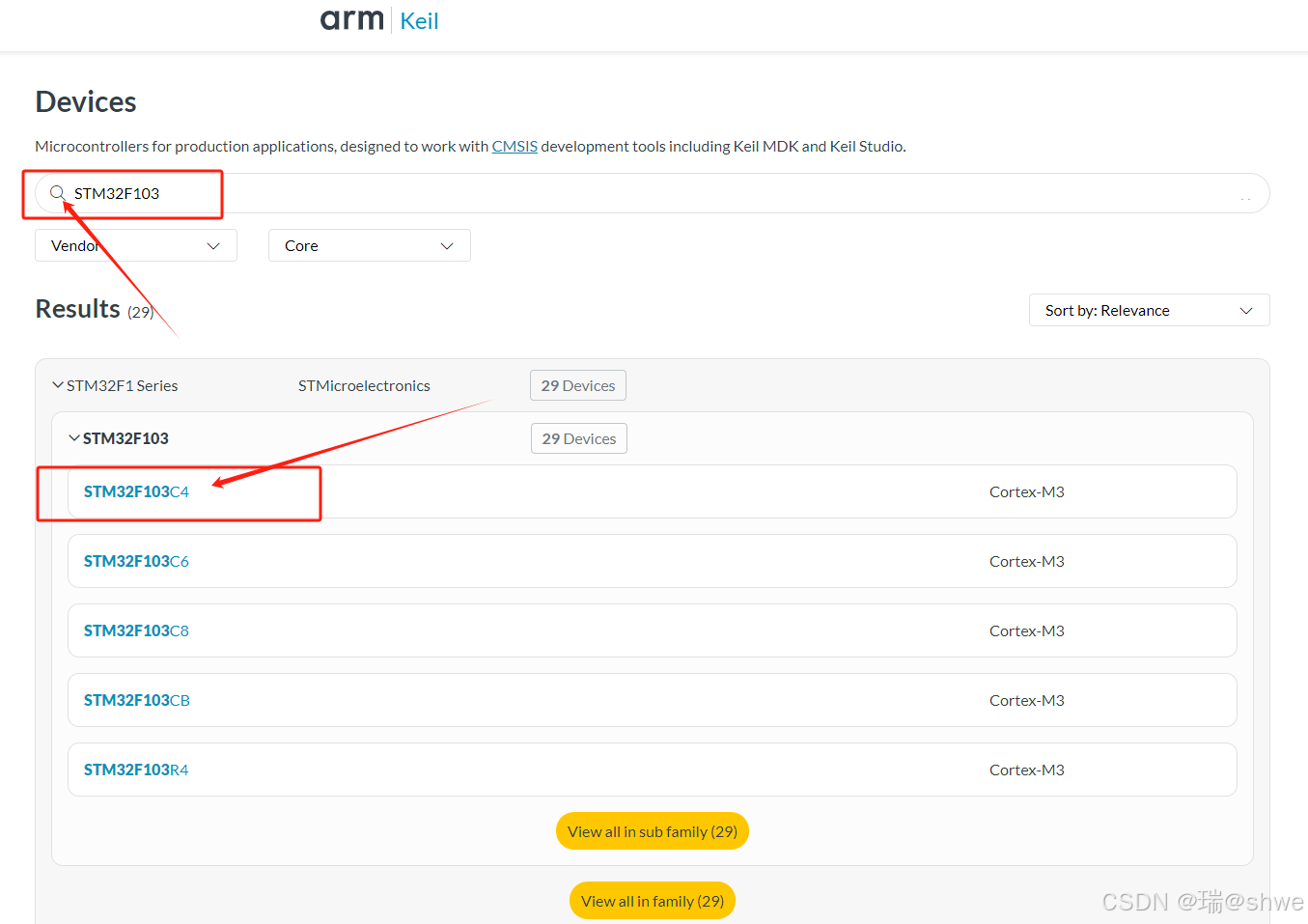This screenshot has height=924, width=1308.
Task: Click Cortex-M3 in the STM32F103CB row
Action: point(1027,700)
